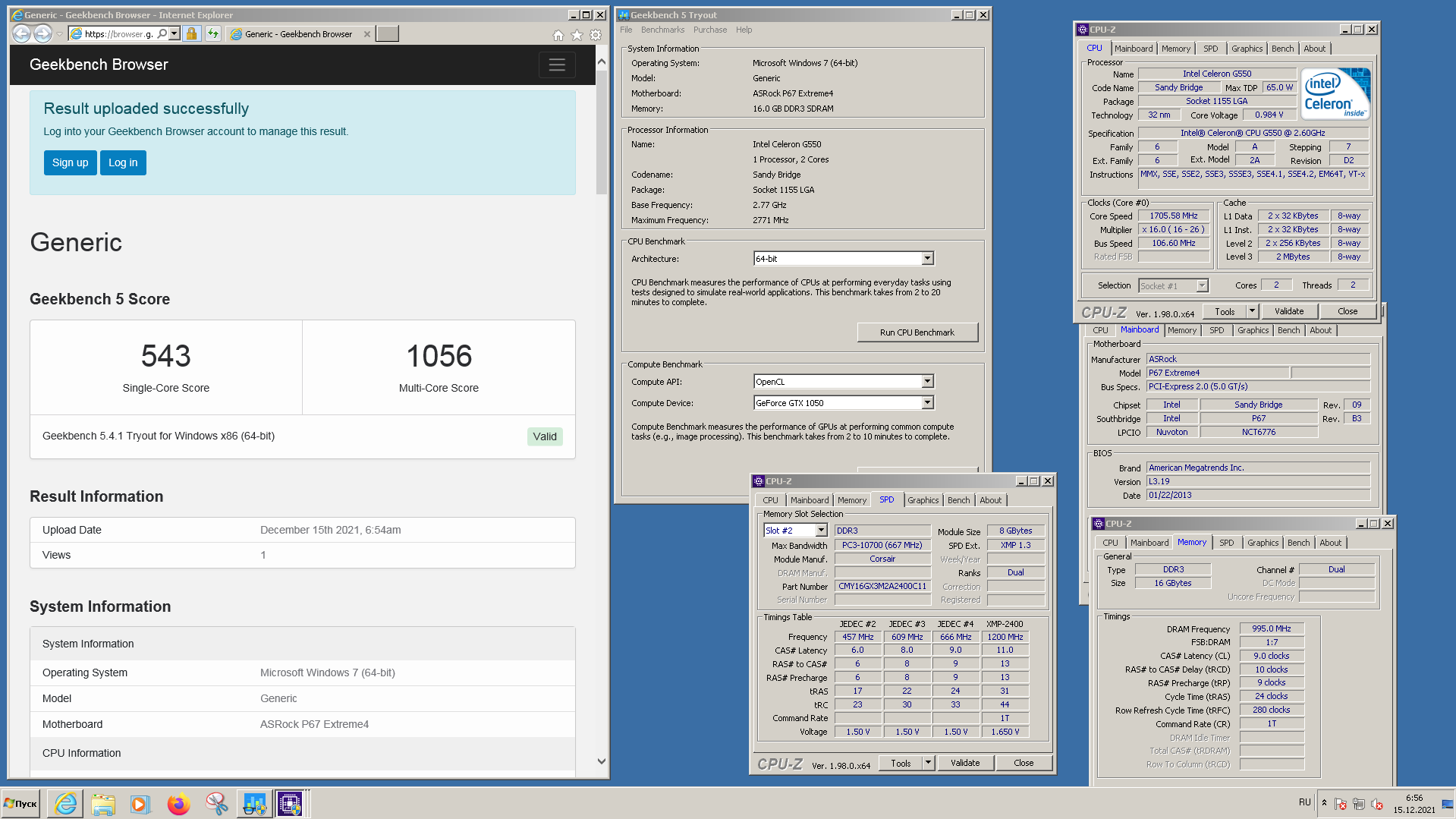
Task: Click Sign up button
Action: tap(71, 162)
